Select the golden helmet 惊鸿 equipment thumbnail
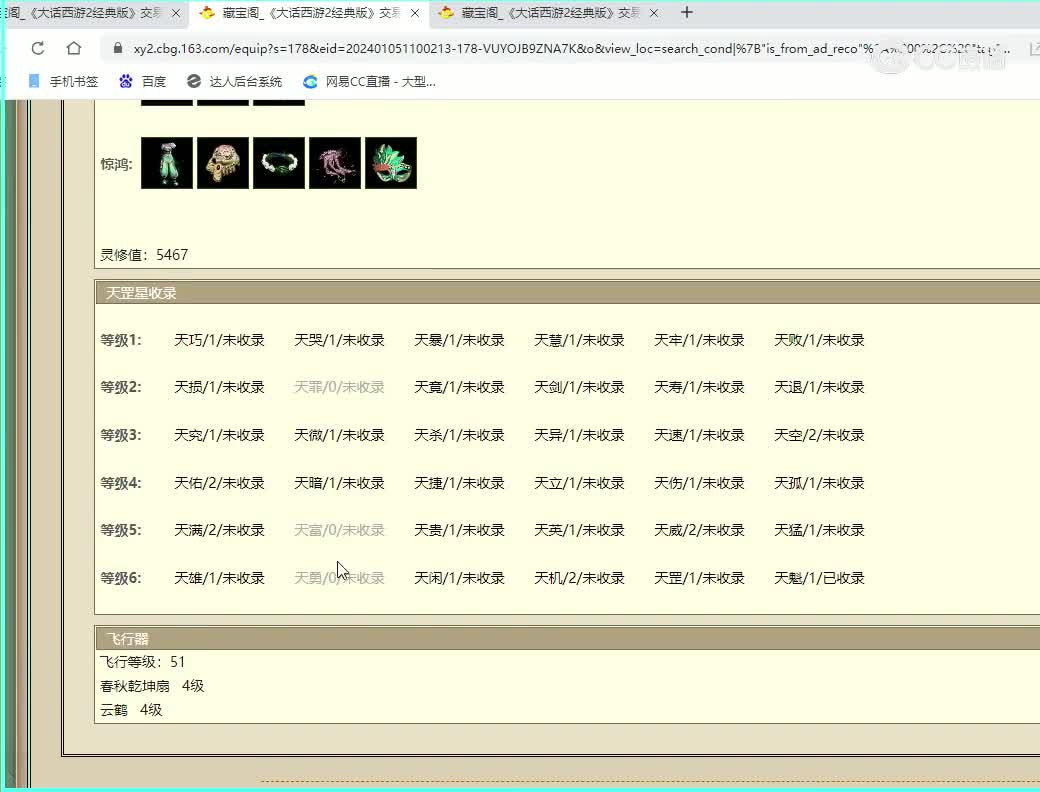 coord(223,163)
